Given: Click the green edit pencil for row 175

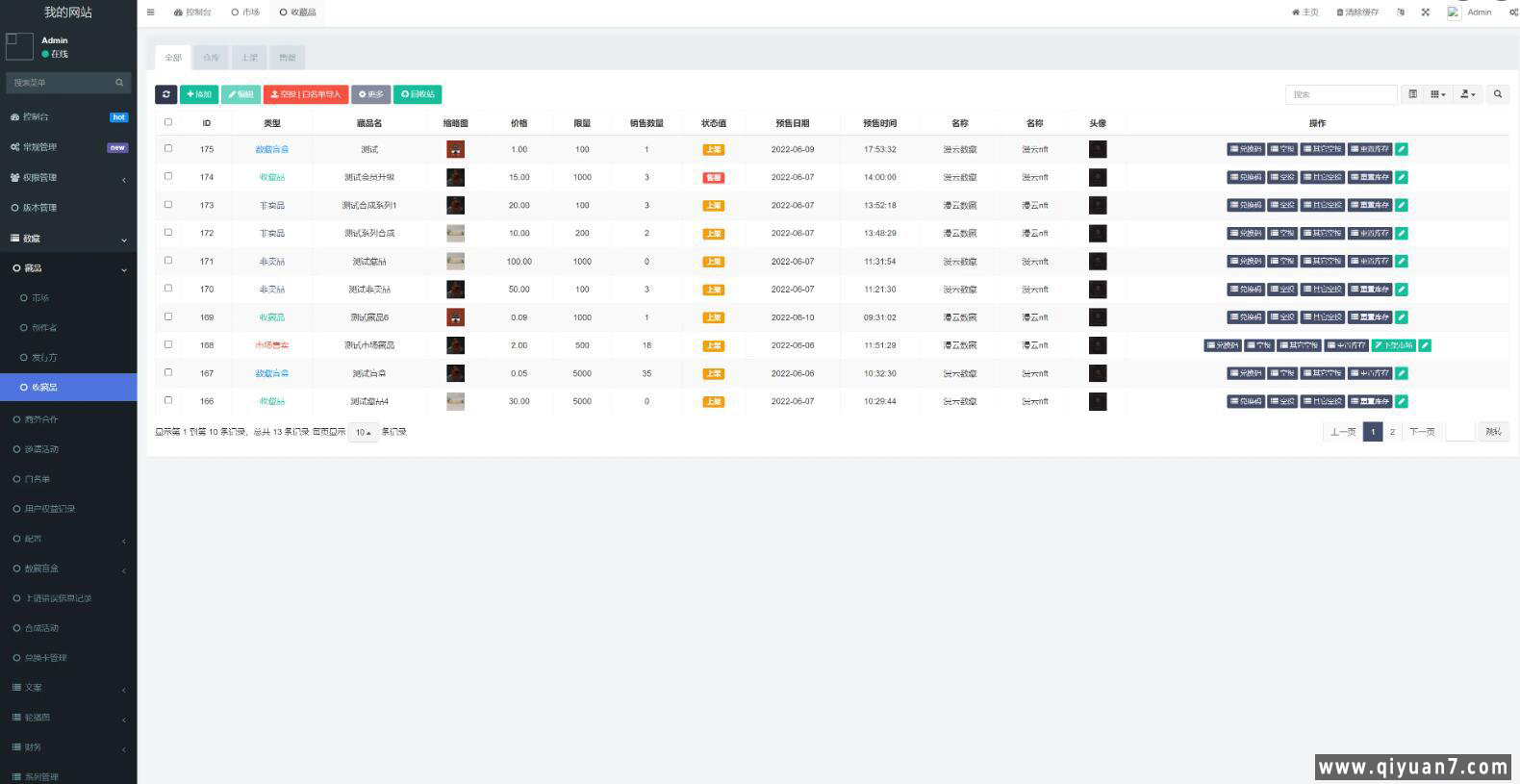Looking at the screenshot, I should [x=1402, y=149].
